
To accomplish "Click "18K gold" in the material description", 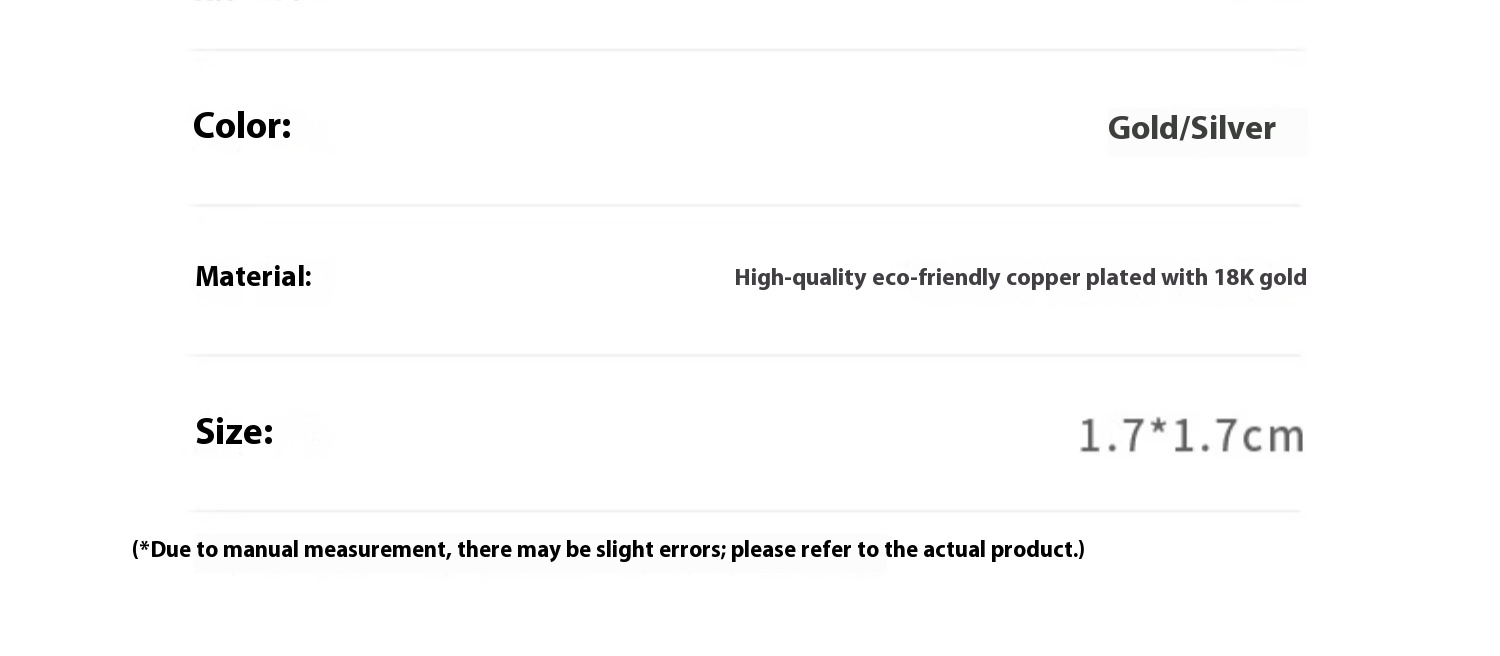I will click(x=1260, y=278).
